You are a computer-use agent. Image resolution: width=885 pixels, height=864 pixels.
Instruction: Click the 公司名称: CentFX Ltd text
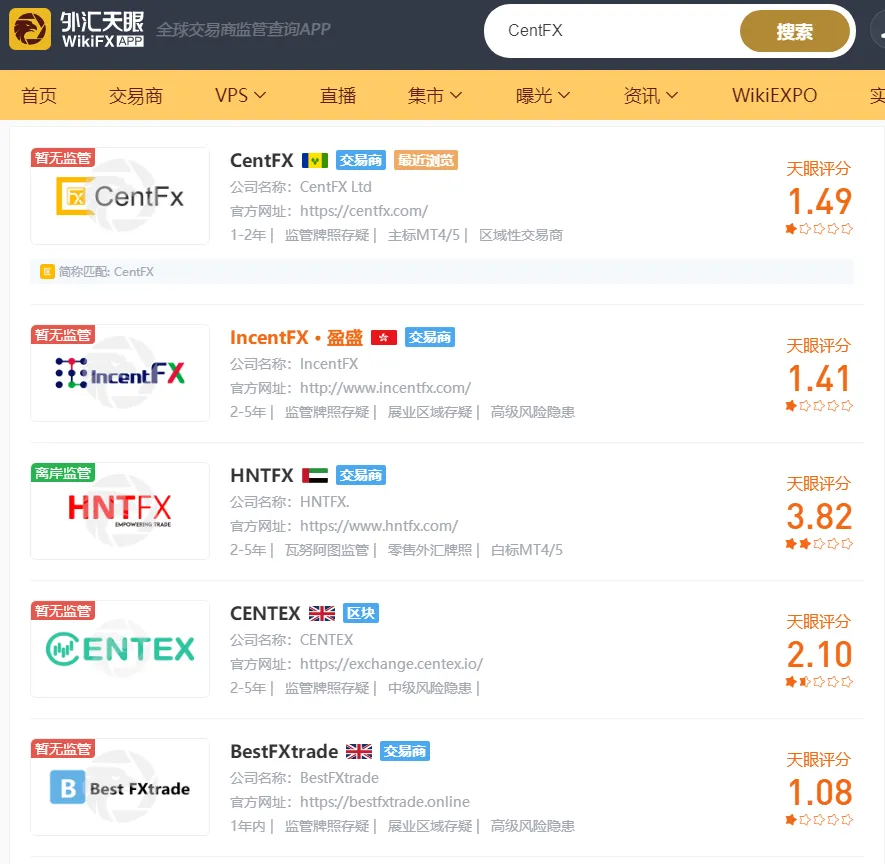click(x=301, y=187)
